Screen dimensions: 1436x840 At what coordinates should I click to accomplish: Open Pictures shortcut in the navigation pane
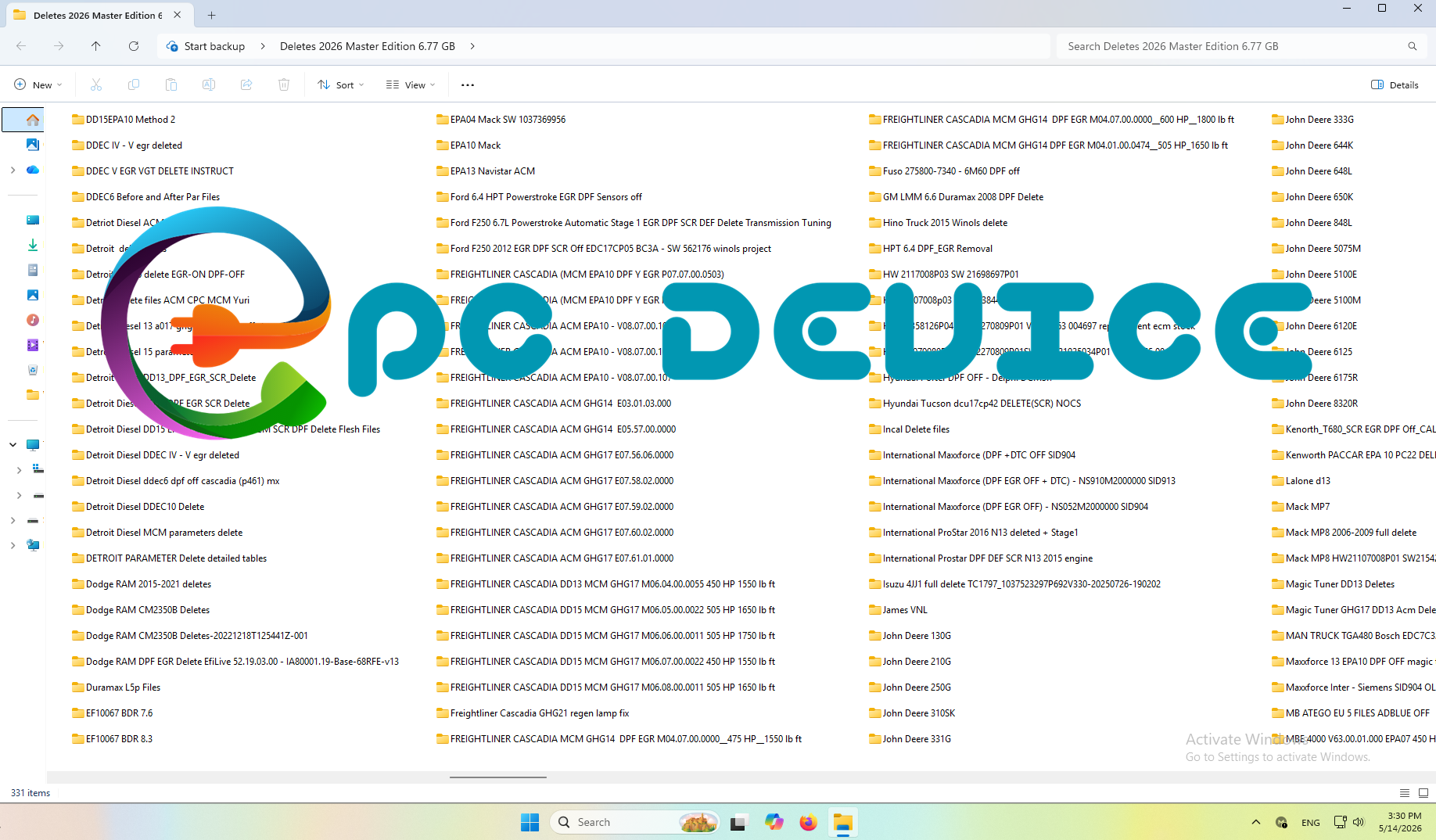pyautogui.click(x=32, y=296)
